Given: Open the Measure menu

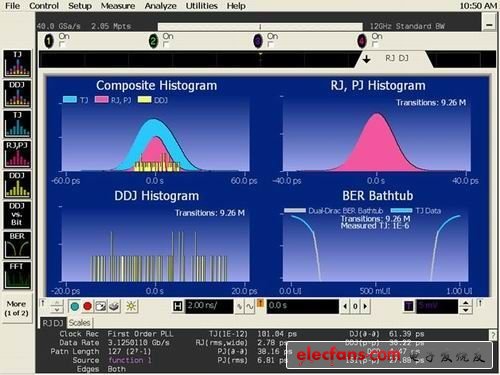Looking at the screenshot, I should click(118, 6).
